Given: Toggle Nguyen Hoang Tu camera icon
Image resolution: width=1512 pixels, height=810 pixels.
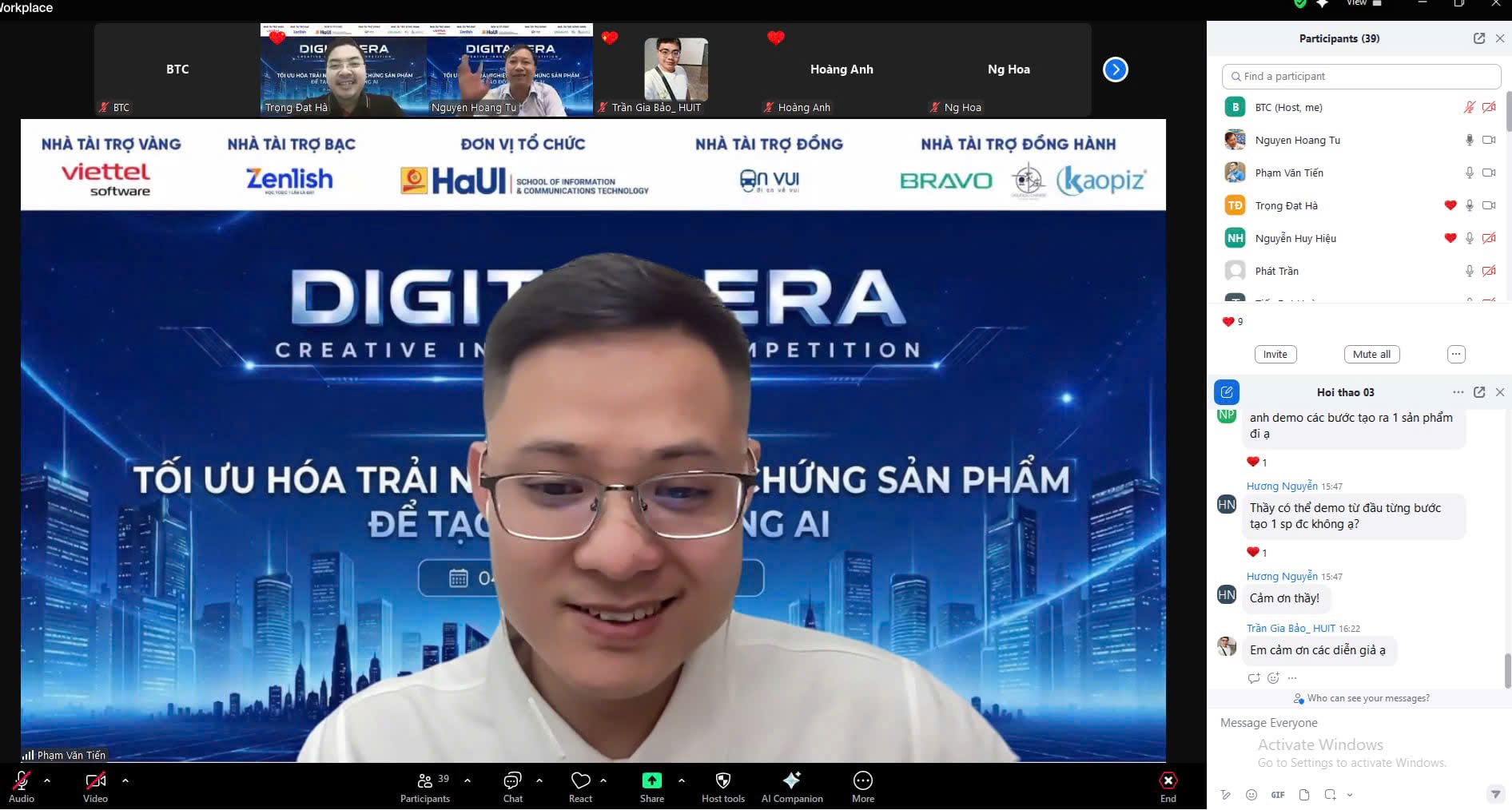Looking at the screenshot, I should pyautogui.click(x=1489, y=140).
